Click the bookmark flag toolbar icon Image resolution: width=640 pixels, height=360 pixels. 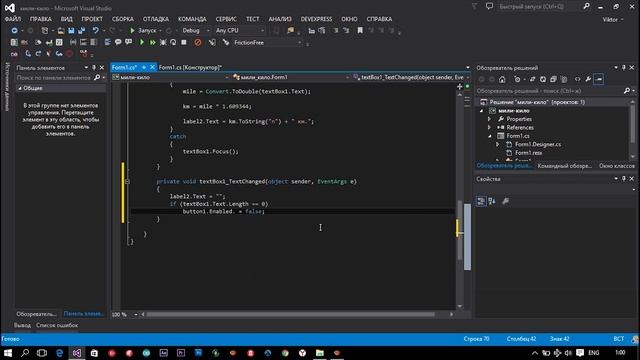[x=360, y=31]
